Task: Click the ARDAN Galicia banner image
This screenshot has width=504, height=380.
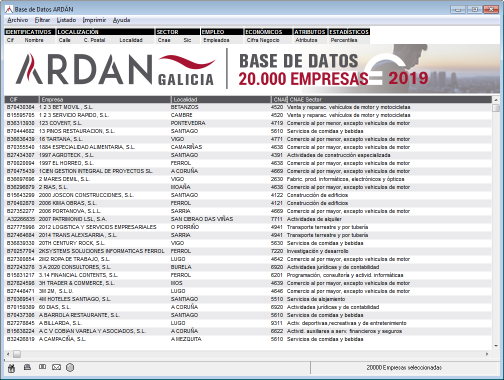Action: click(x=252, y=69)
